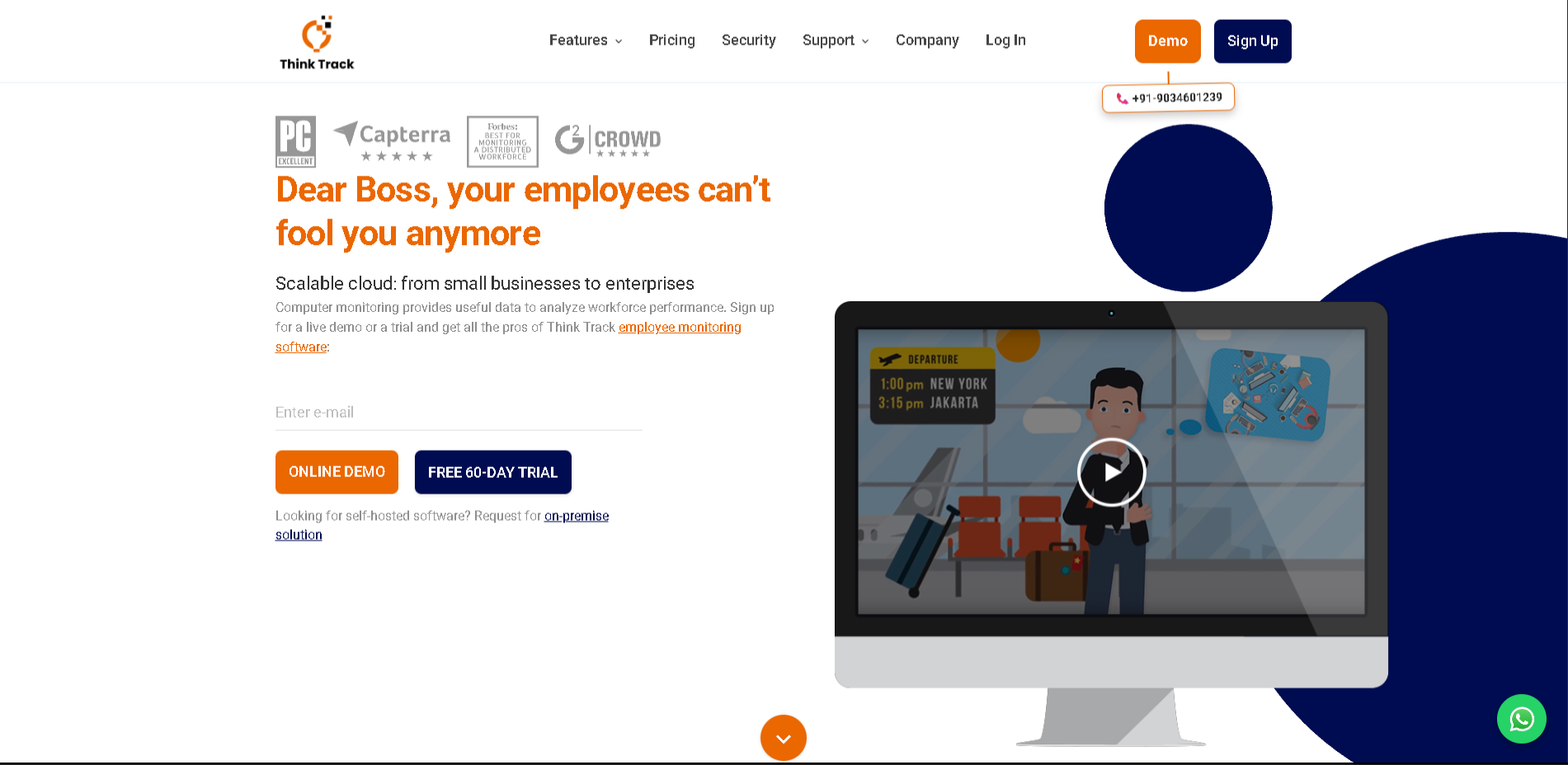Click the orange scroll-down arrow
1568x765 pixels.
tap(783, 738)
